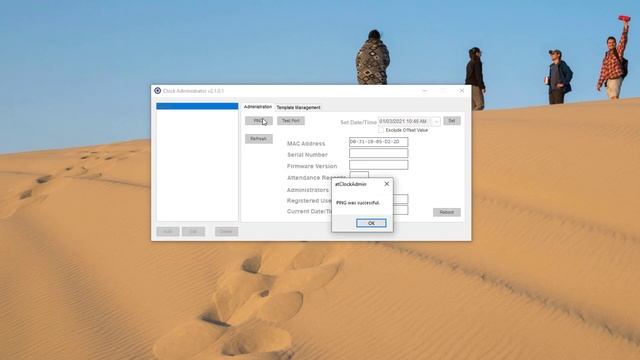The width and height of the screenshot is (640, 360).
Task: Click the Reboot button
Action: coord(447,212)
